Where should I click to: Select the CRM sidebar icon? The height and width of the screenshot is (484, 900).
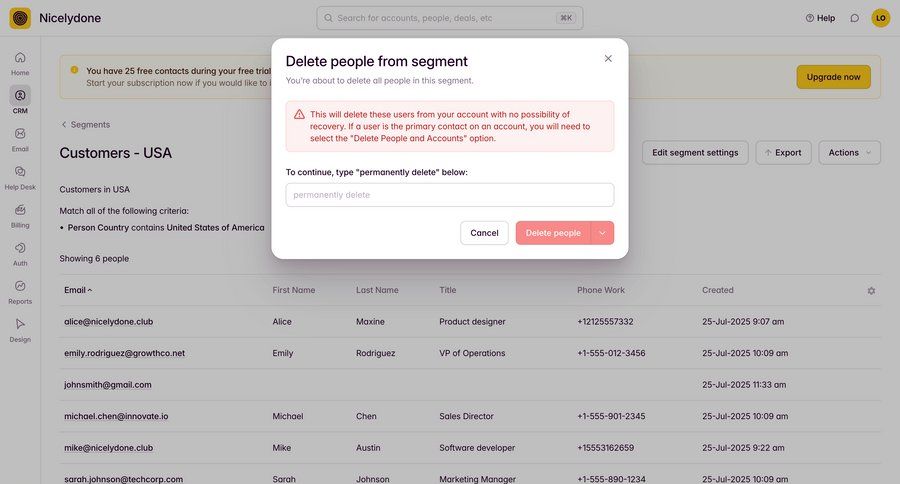point(20,100)
